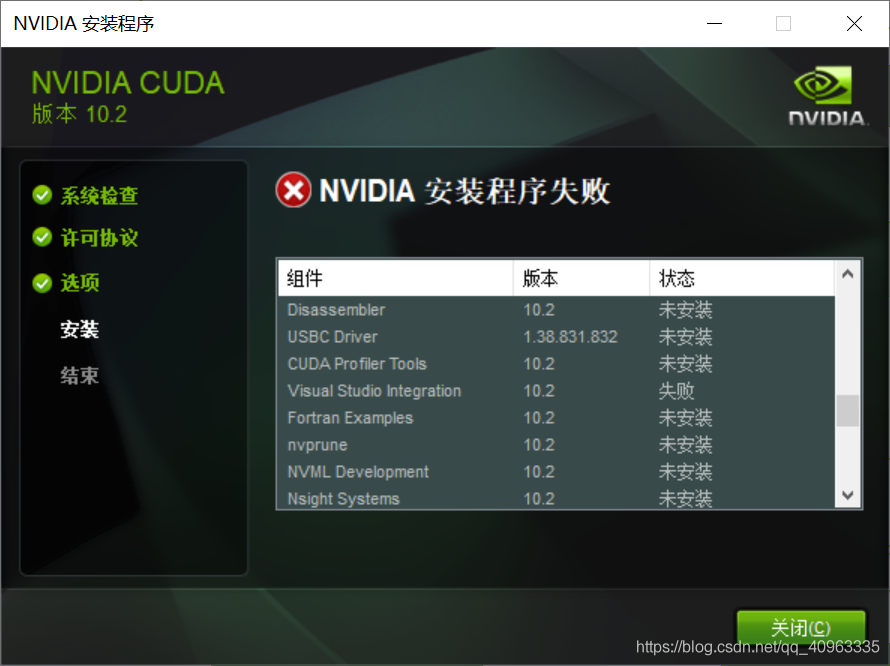This screenshot has width=890, height=666.
Task: Click the green checkmark beside 选项
Action: coord(42,283)
